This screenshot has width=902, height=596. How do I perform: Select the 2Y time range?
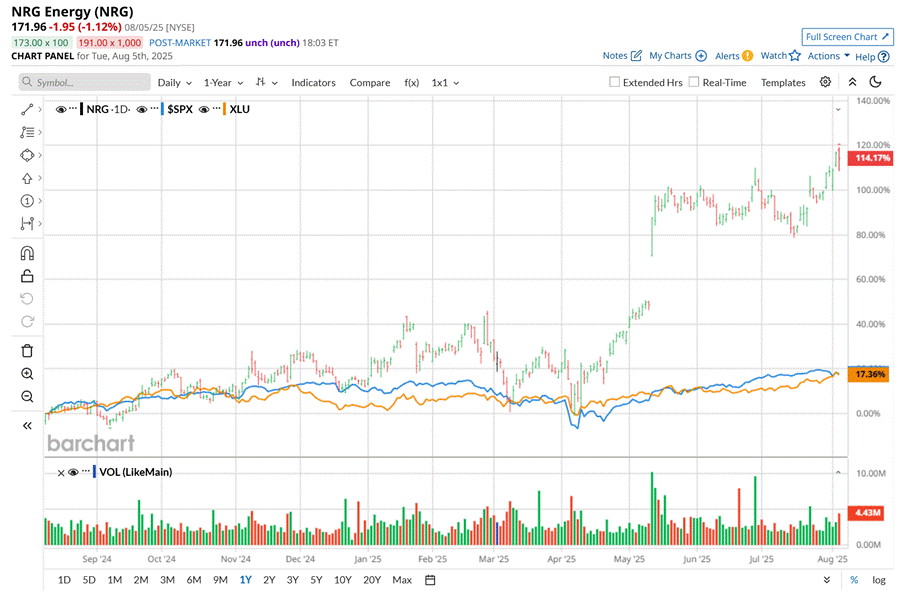click(x=269, y=580)
